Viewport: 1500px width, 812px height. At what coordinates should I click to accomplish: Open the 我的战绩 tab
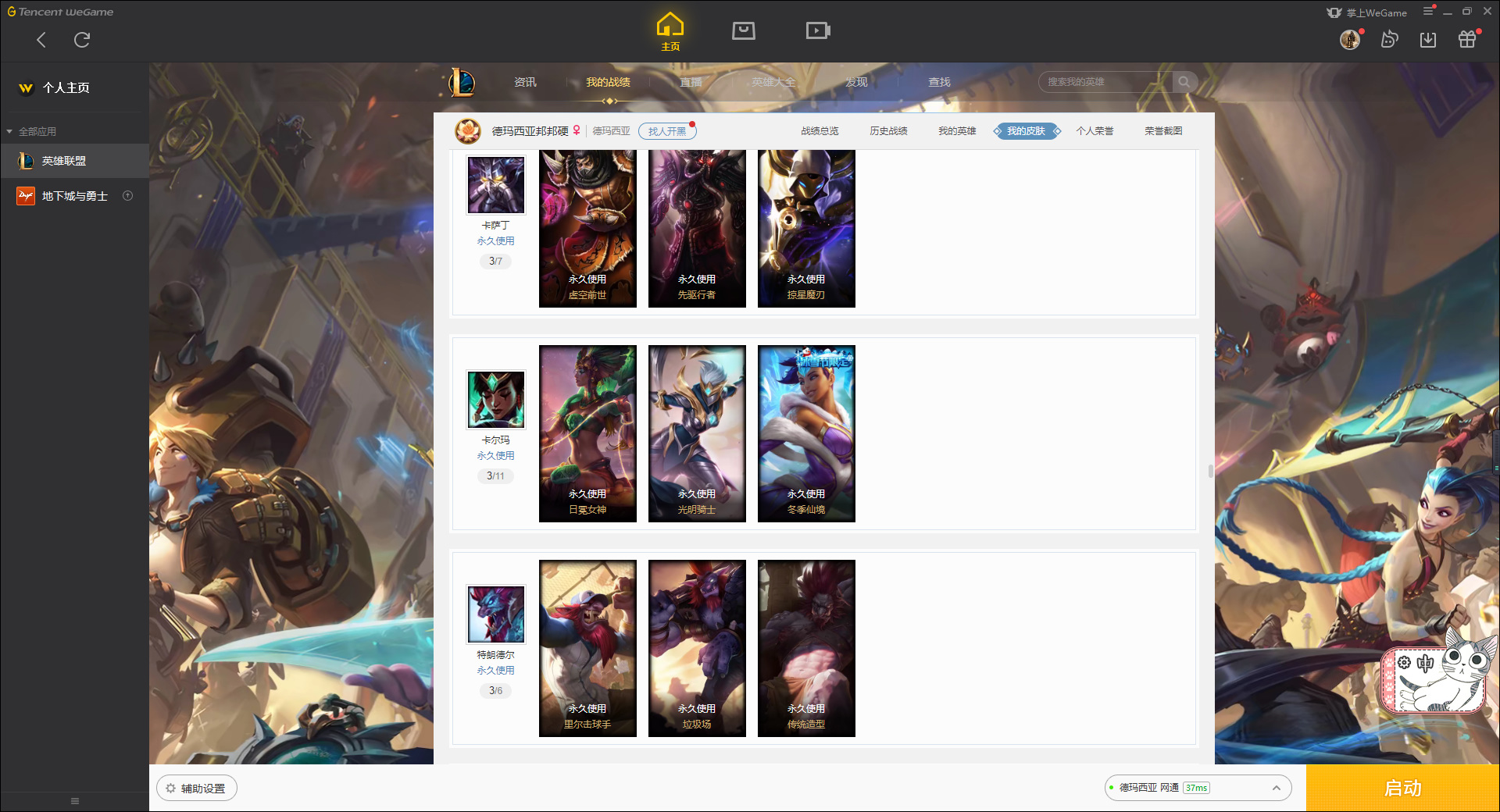(608, 82)
